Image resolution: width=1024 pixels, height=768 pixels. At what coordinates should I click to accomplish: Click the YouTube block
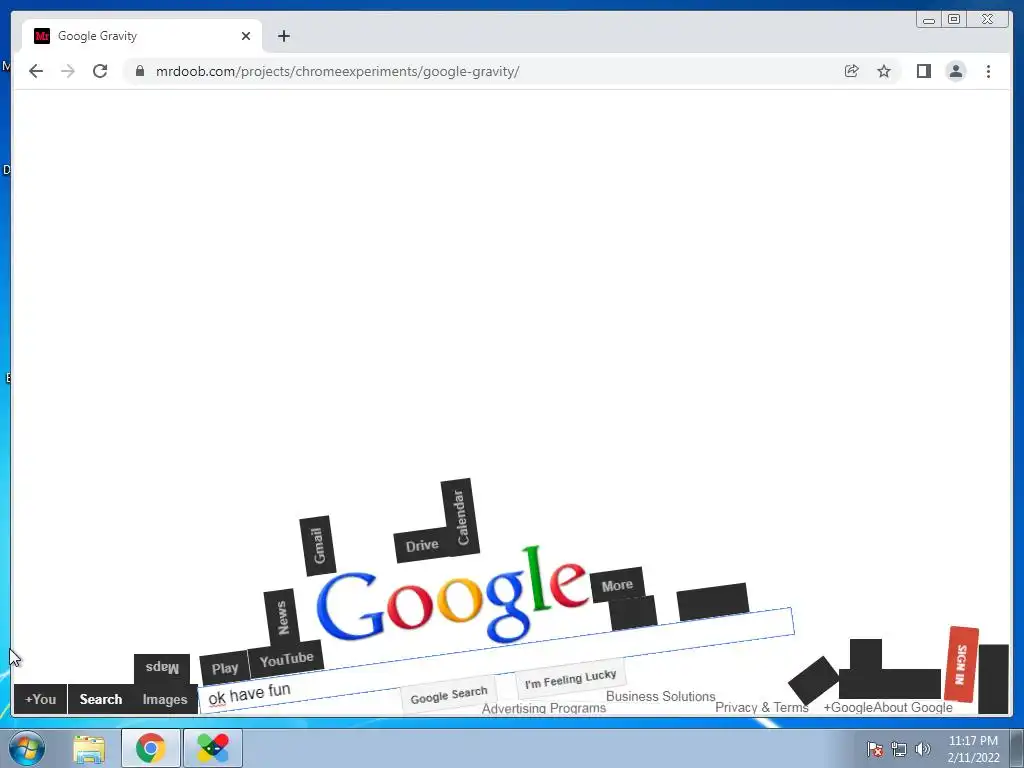pos(286,660)
